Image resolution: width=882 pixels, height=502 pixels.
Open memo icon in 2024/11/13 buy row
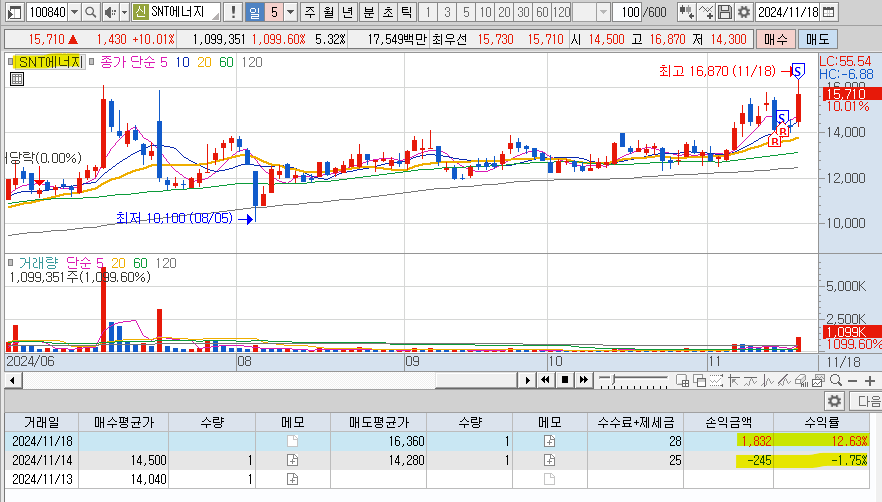point(292,479)
